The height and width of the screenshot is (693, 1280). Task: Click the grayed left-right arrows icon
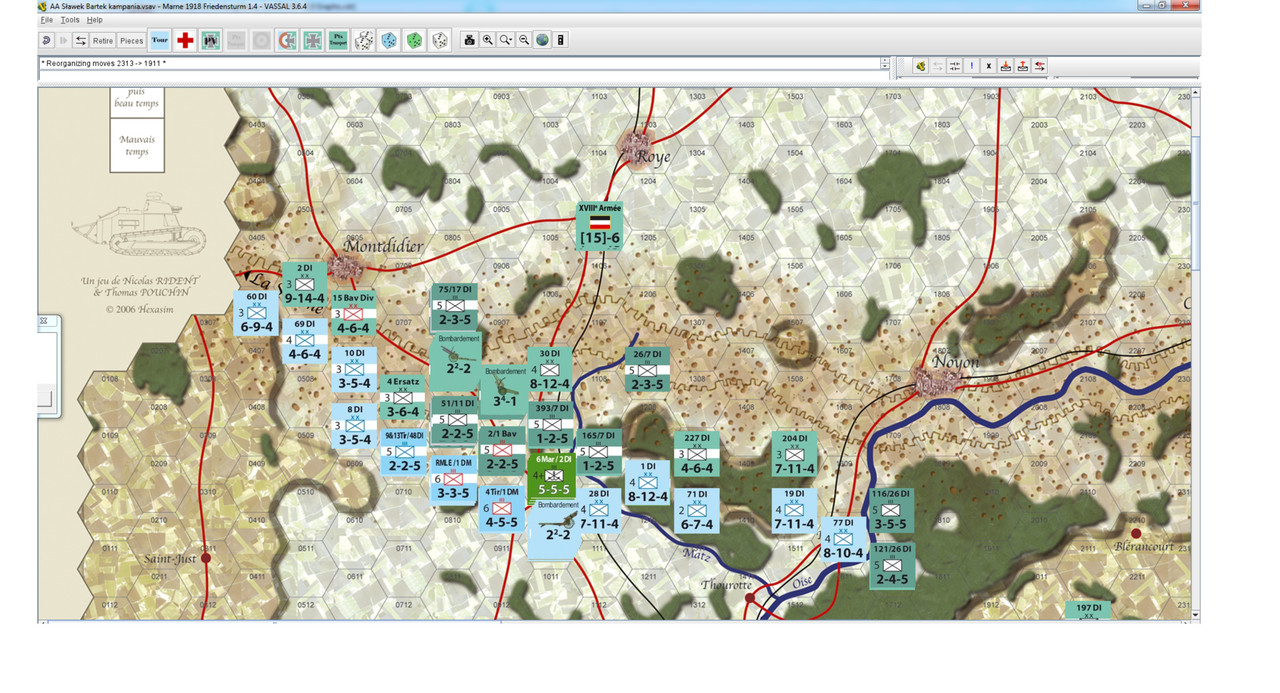[938, 66]
